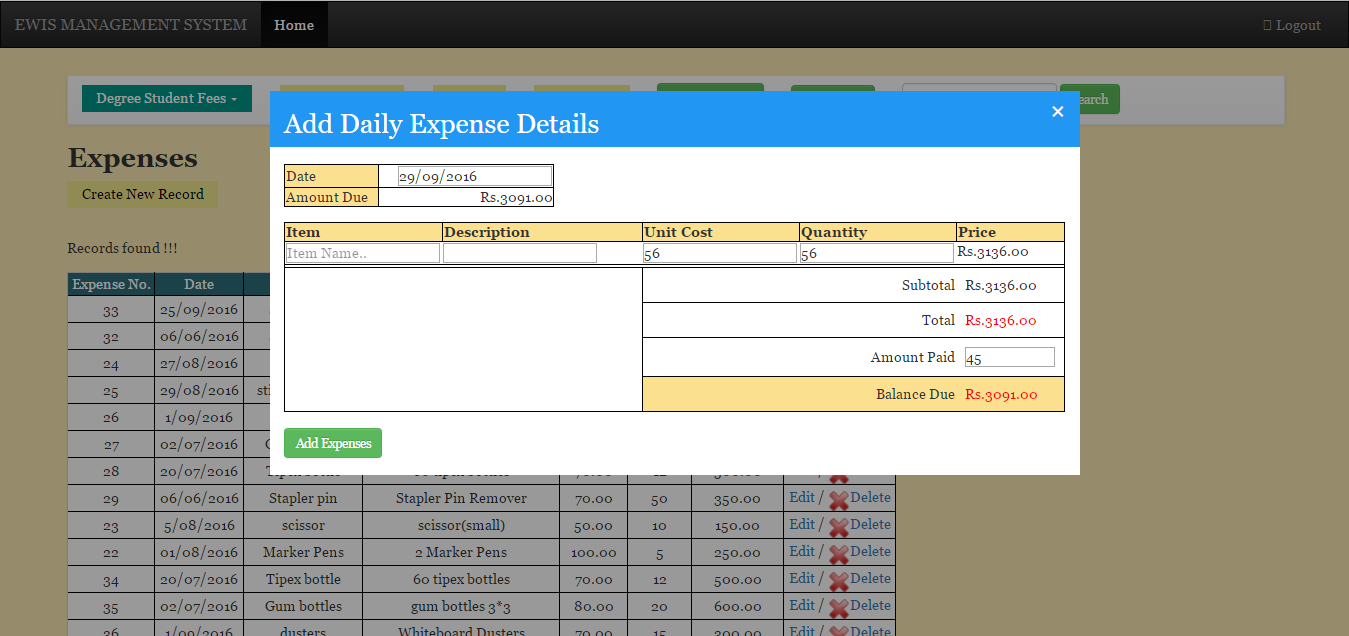Open EWIS MANAGEMENT SYSTEM home link

point(130,24)
